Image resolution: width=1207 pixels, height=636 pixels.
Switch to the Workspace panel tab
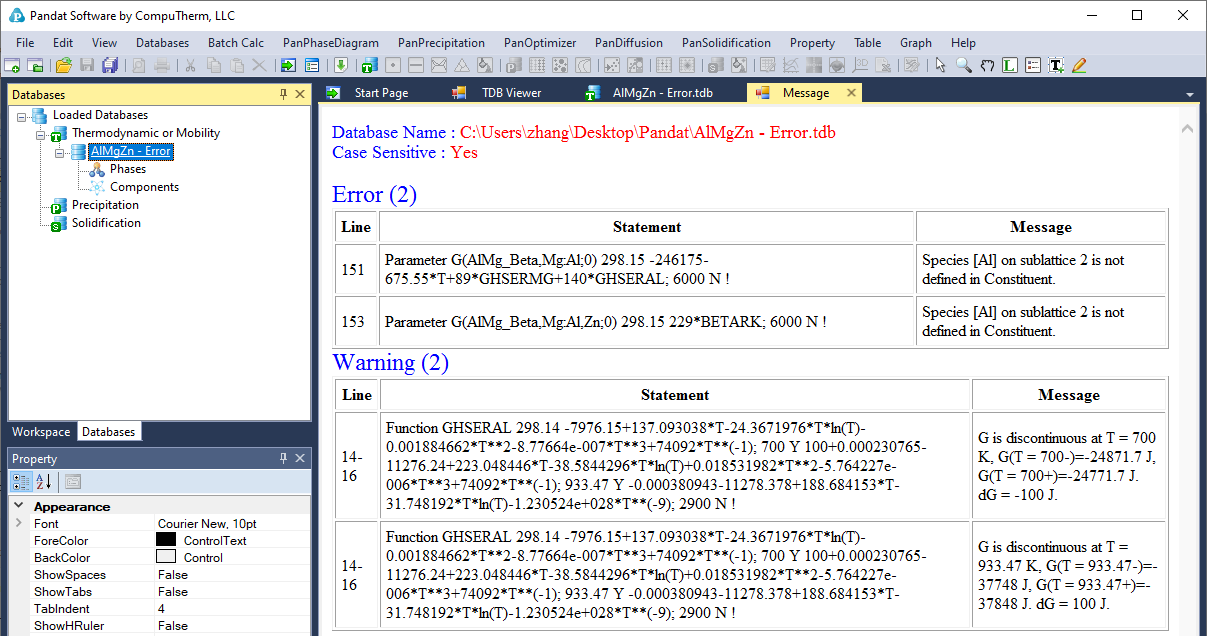point(41,432)
